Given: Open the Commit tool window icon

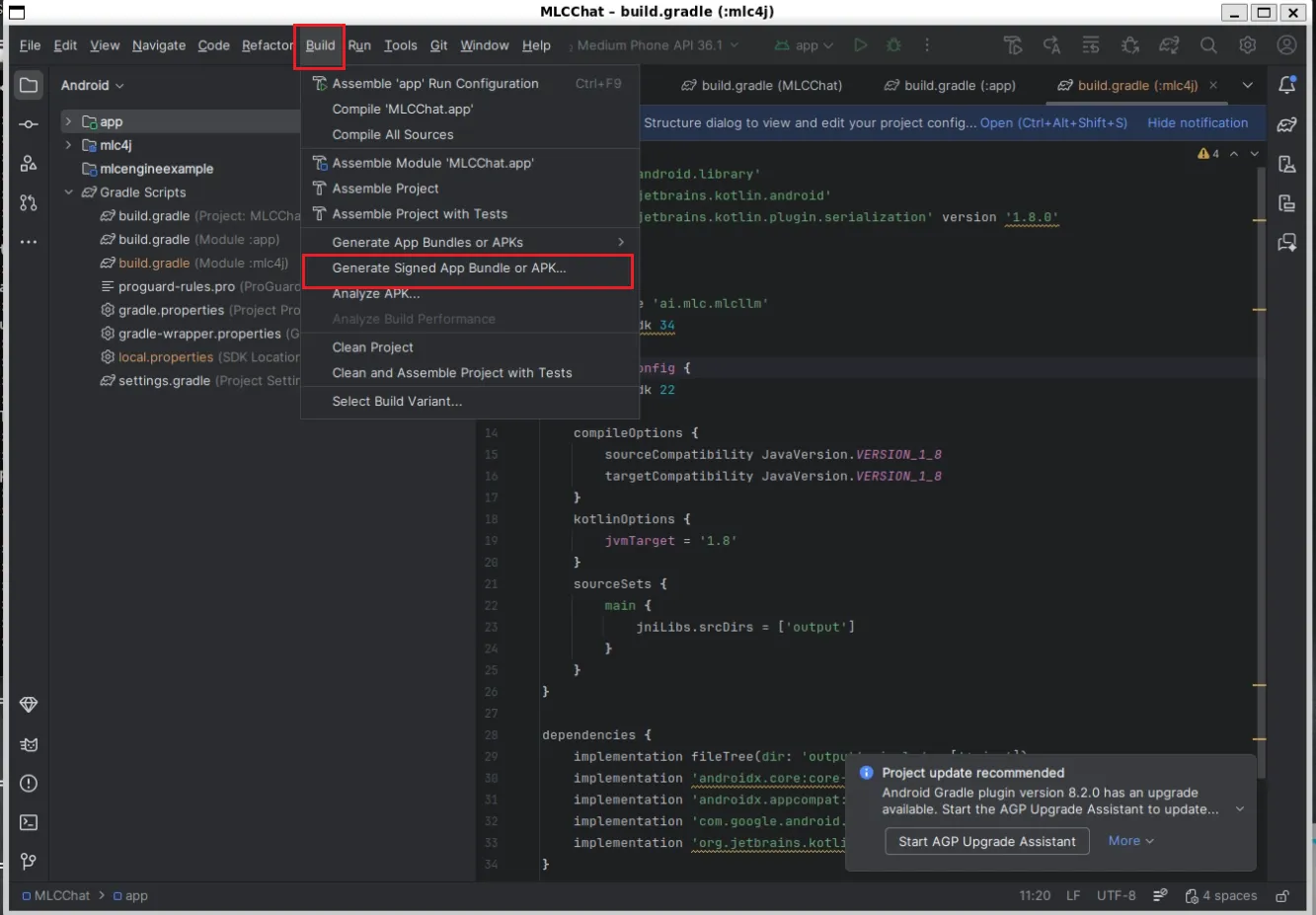Looking at the screenshot, I should click(29, 124).
